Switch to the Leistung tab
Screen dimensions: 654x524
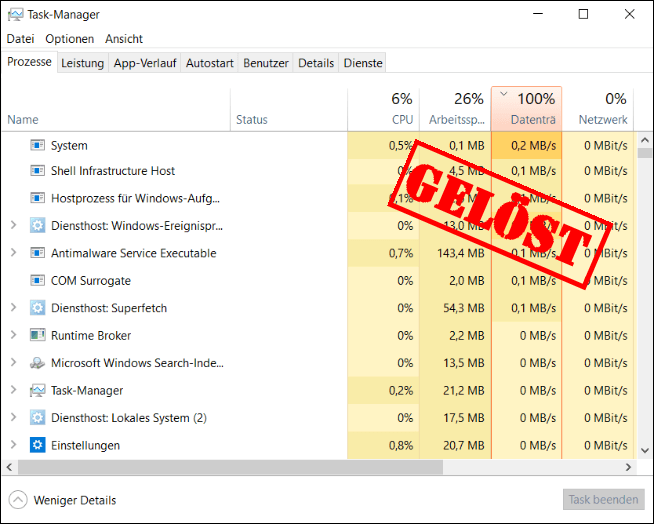click(x=83, y=63)
